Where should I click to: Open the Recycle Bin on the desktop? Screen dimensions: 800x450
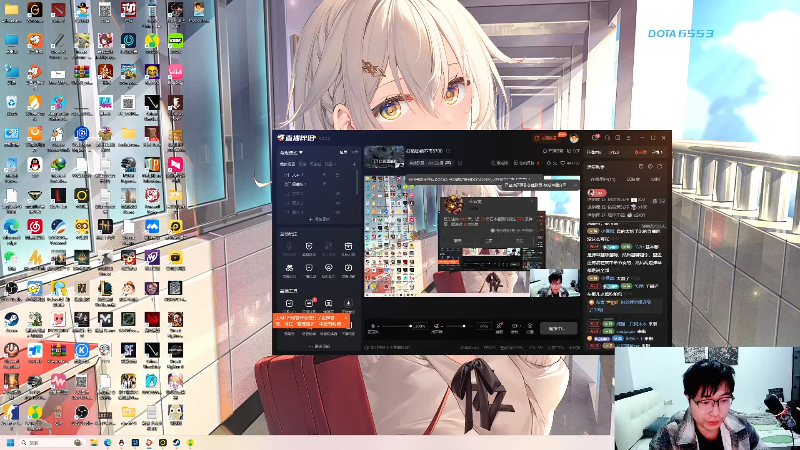click(x=11, y=105)
